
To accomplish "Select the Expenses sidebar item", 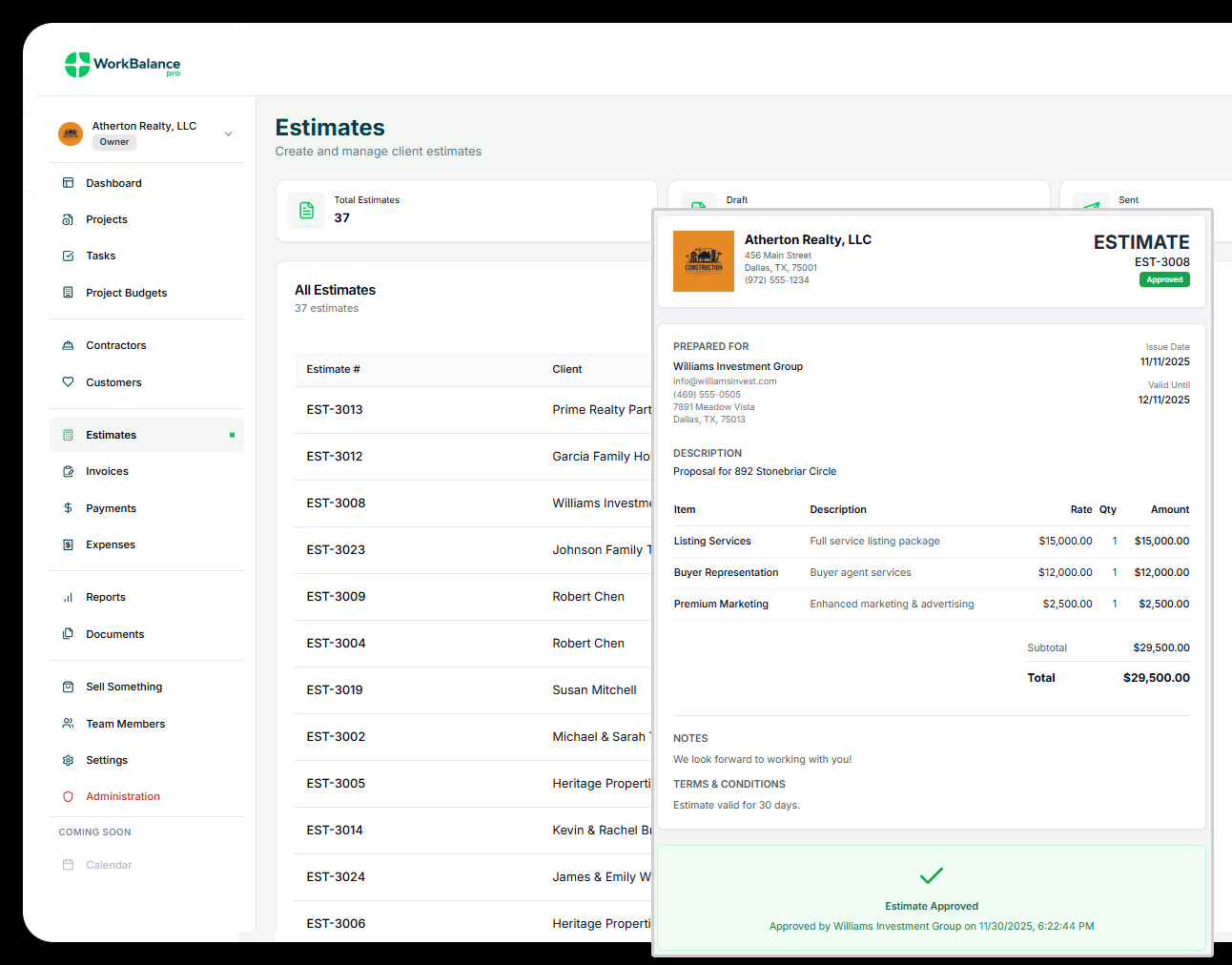I will point(111,544).
